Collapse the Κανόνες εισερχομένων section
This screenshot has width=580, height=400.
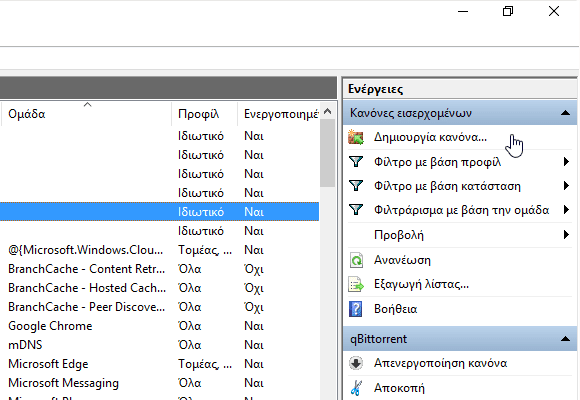pos(565,113)
